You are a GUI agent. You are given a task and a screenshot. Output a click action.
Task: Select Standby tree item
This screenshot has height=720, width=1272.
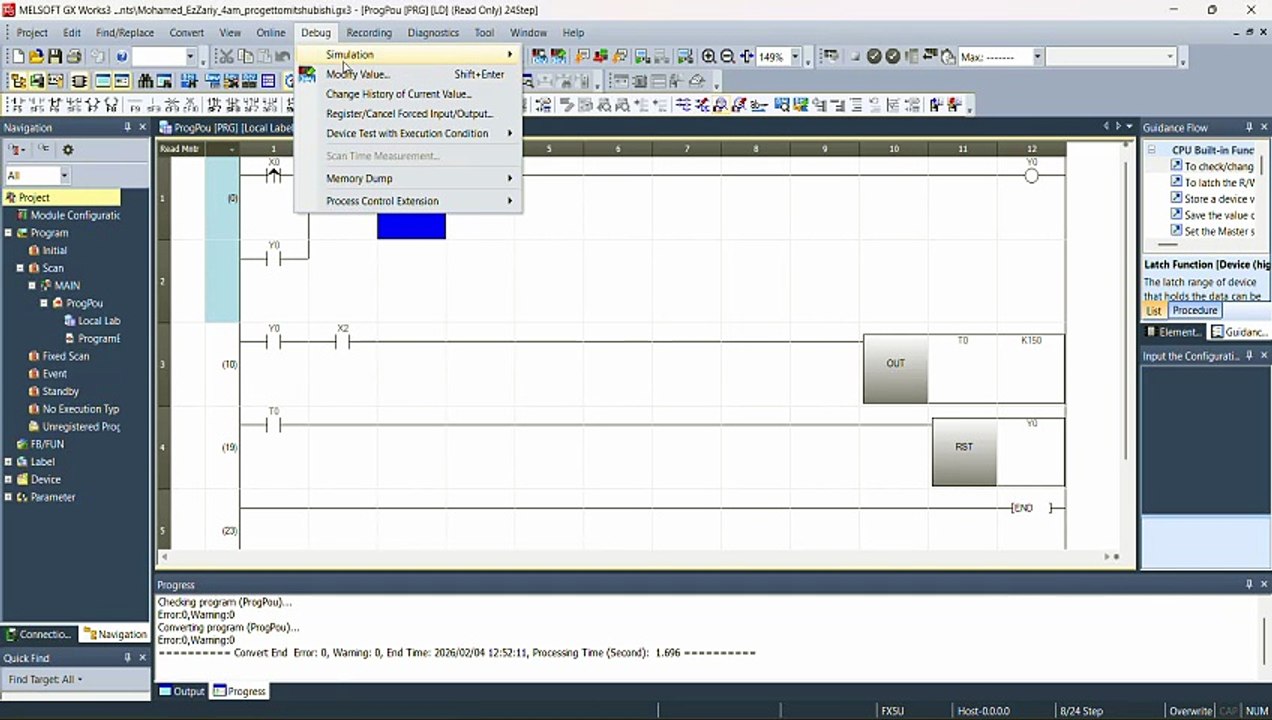pos(54,391)
